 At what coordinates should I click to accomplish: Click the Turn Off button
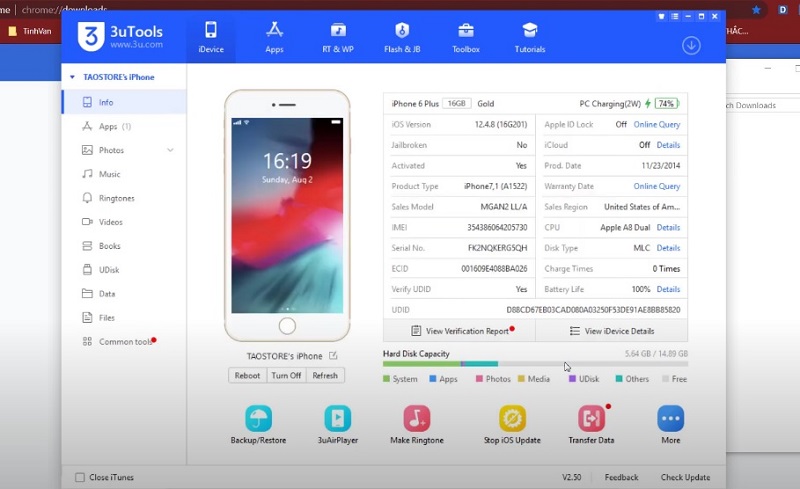286,376
